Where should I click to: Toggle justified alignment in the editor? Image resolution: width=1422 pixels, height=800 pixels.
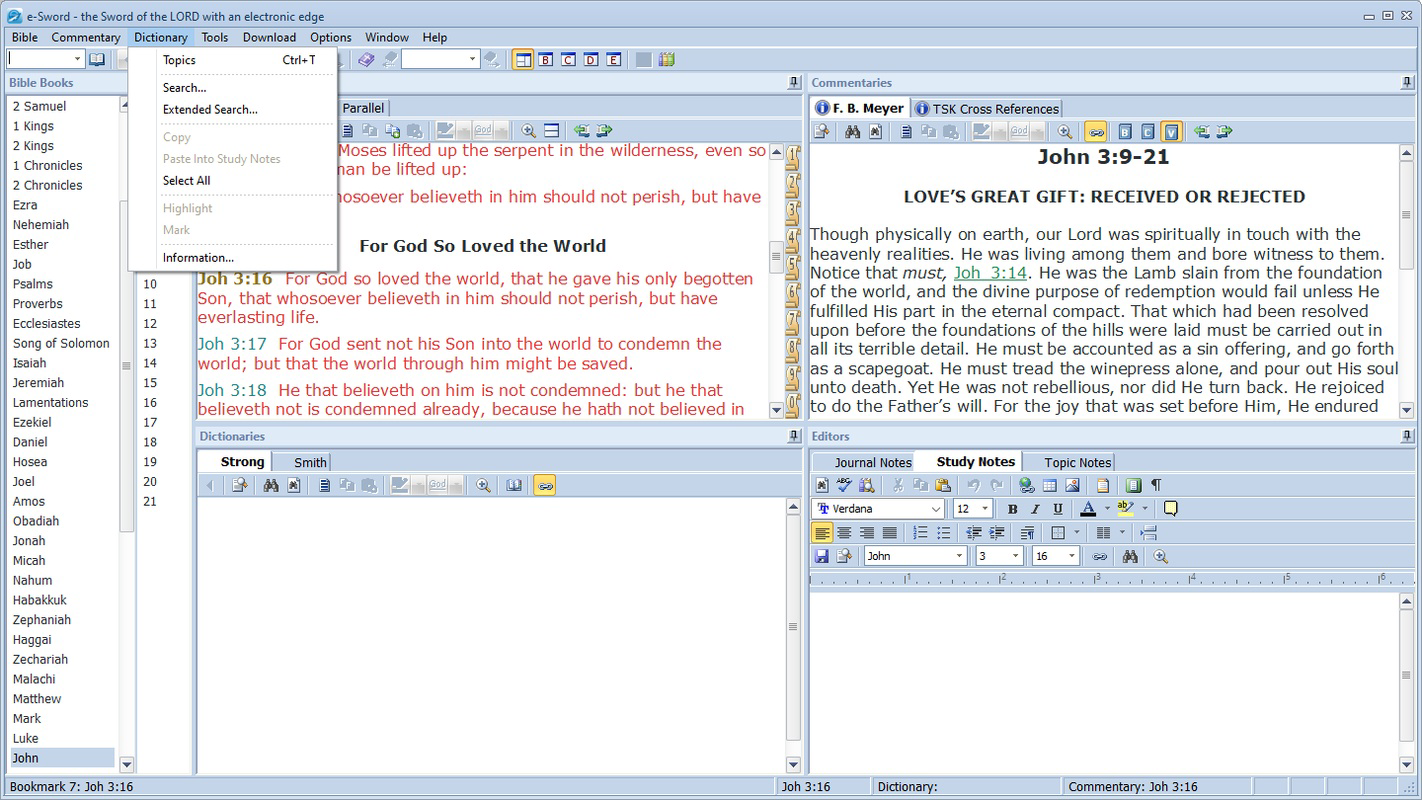(x=889, y=533)
